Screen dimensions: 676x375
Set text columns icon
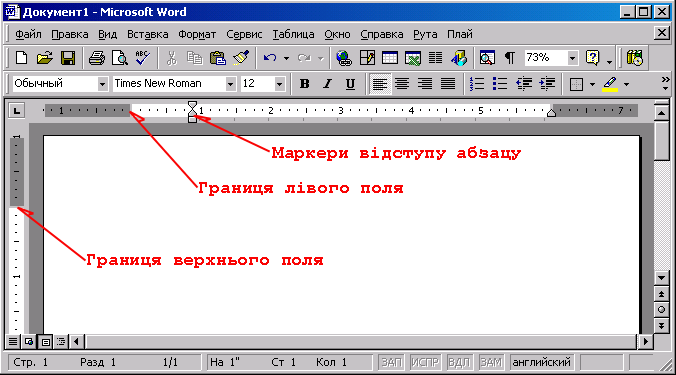(x=435, y=58)
